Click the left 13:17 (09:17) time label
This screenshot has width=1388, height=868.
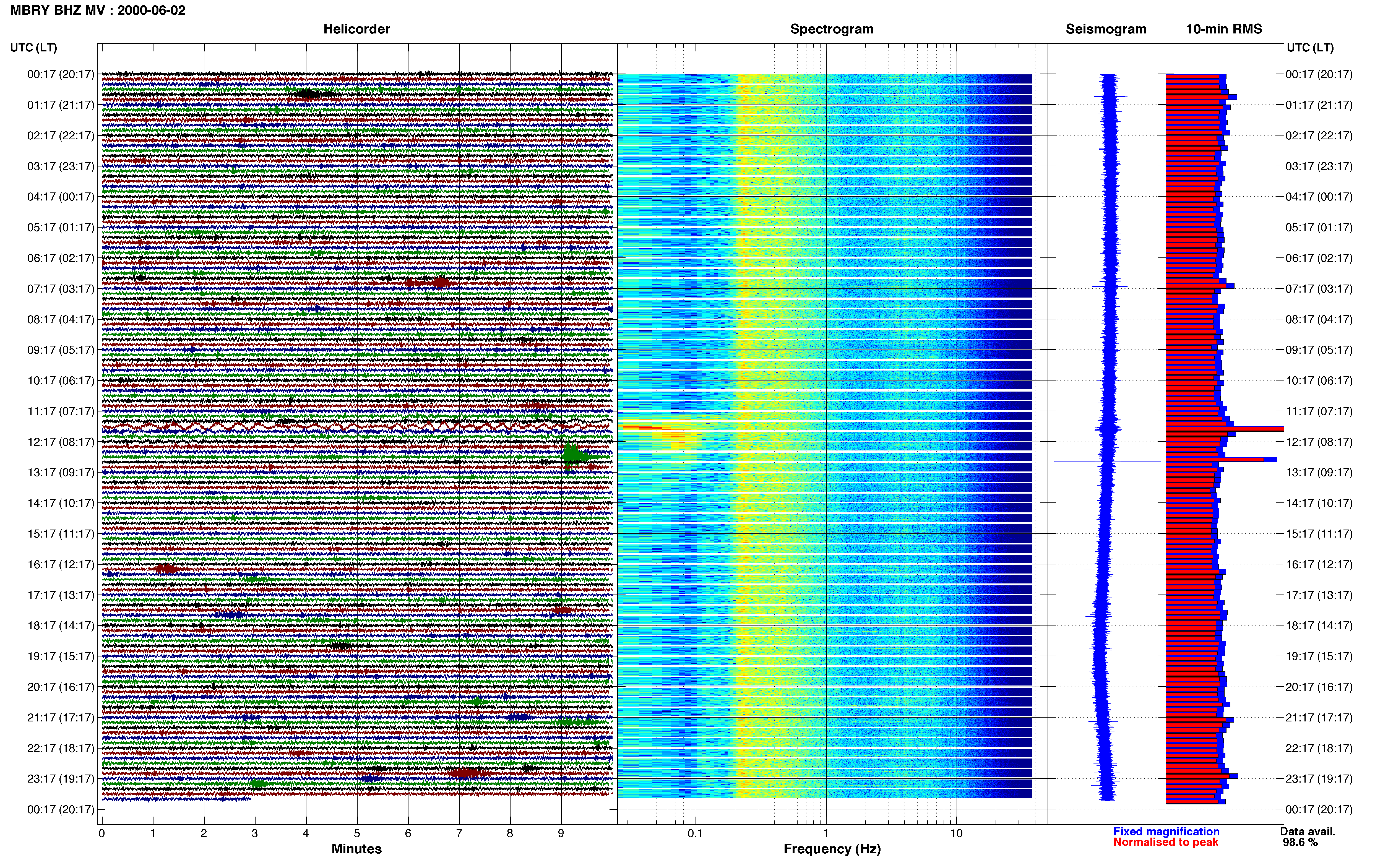tap(61, 473)
